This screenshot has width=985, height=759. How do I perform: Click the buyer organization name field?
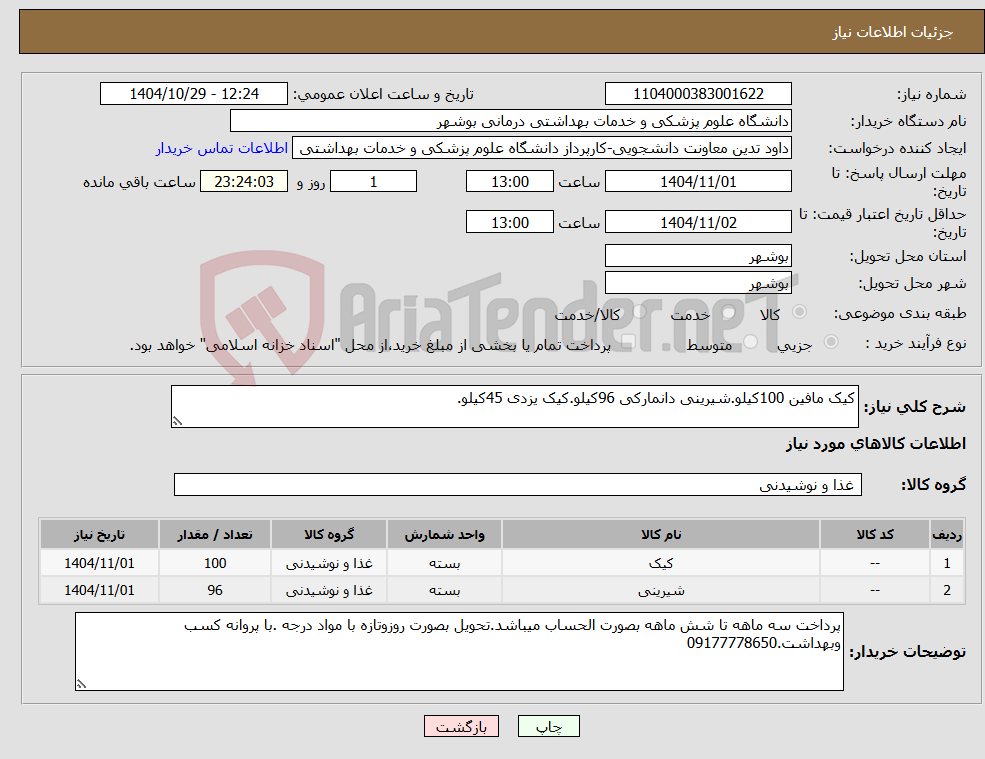(511, 121)
